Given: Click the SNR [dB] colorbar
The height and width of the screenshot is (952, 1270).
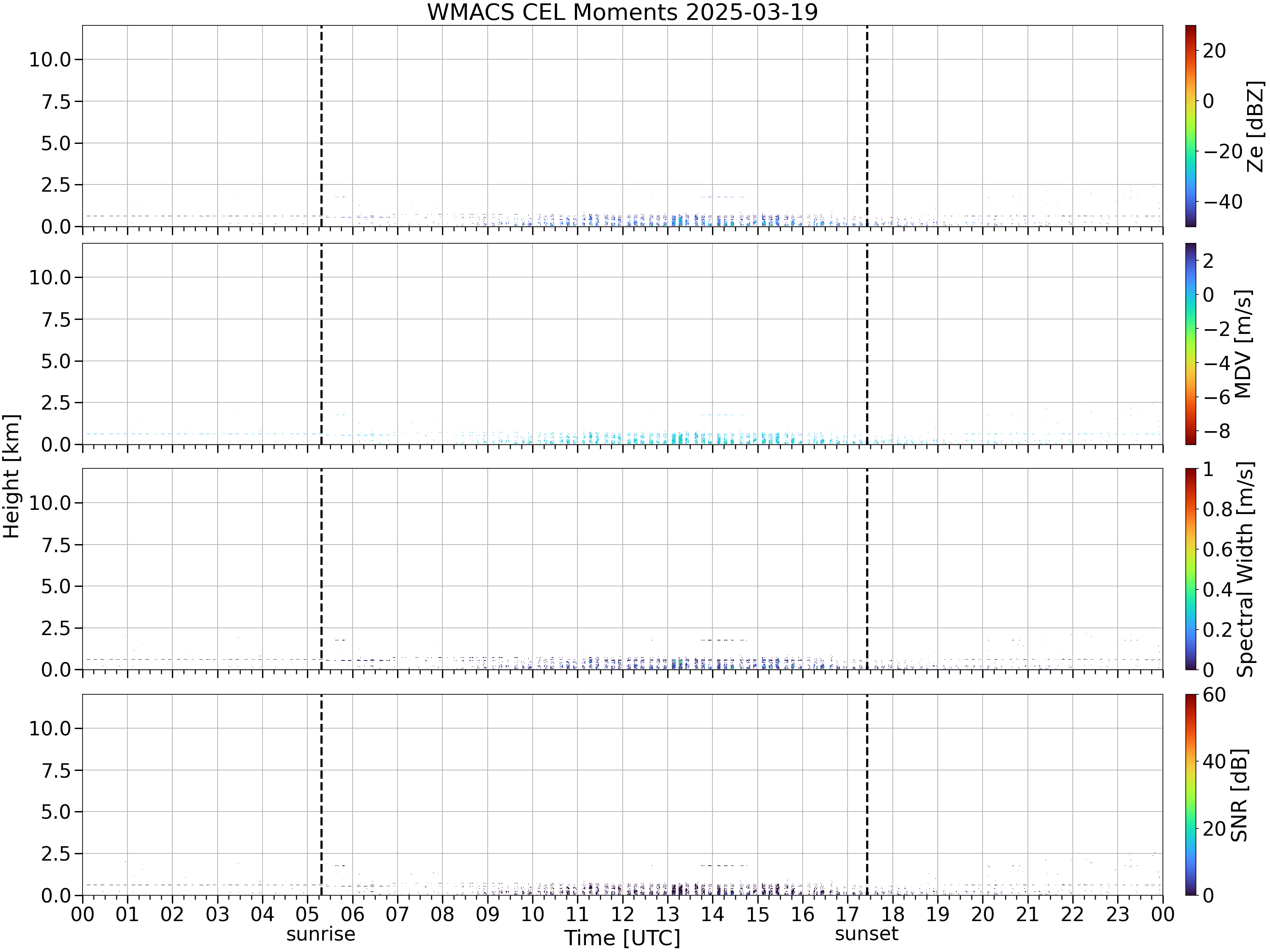Looking at the screenshot, I should (1191, 795).
